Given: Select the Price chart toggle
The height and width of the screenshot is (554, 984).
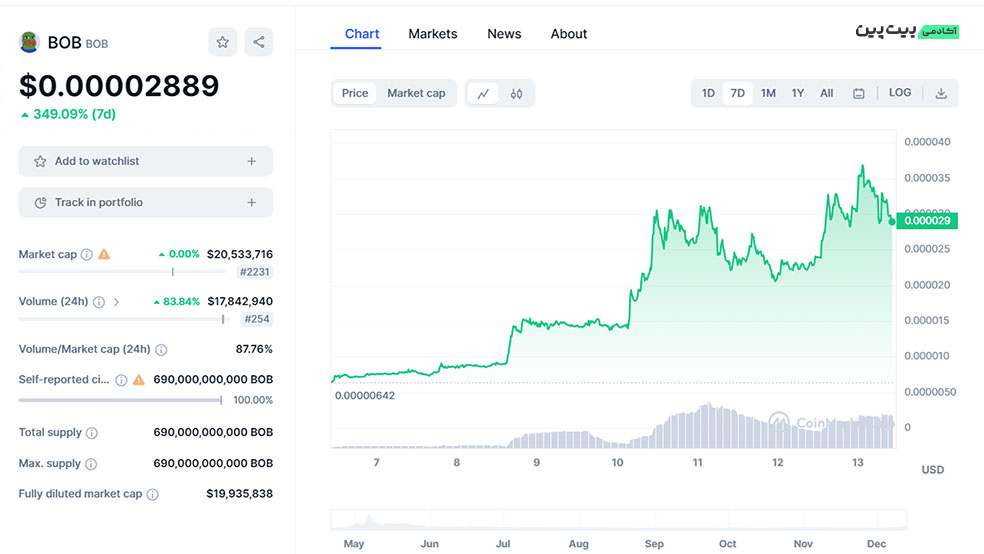Looking at the screenshot, I should [x=355, y=93].
